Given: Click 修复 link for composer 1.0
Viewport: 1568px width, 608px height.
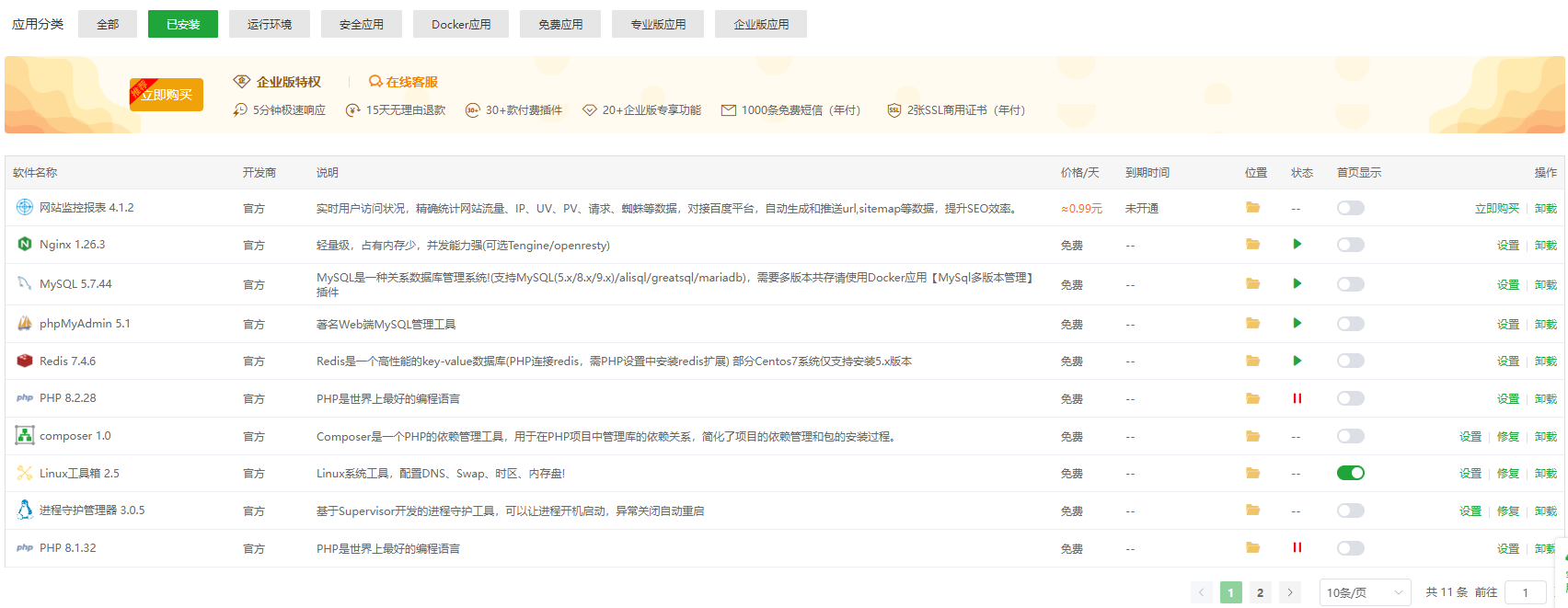Looking at the screenshot, I should point(1507,436).
